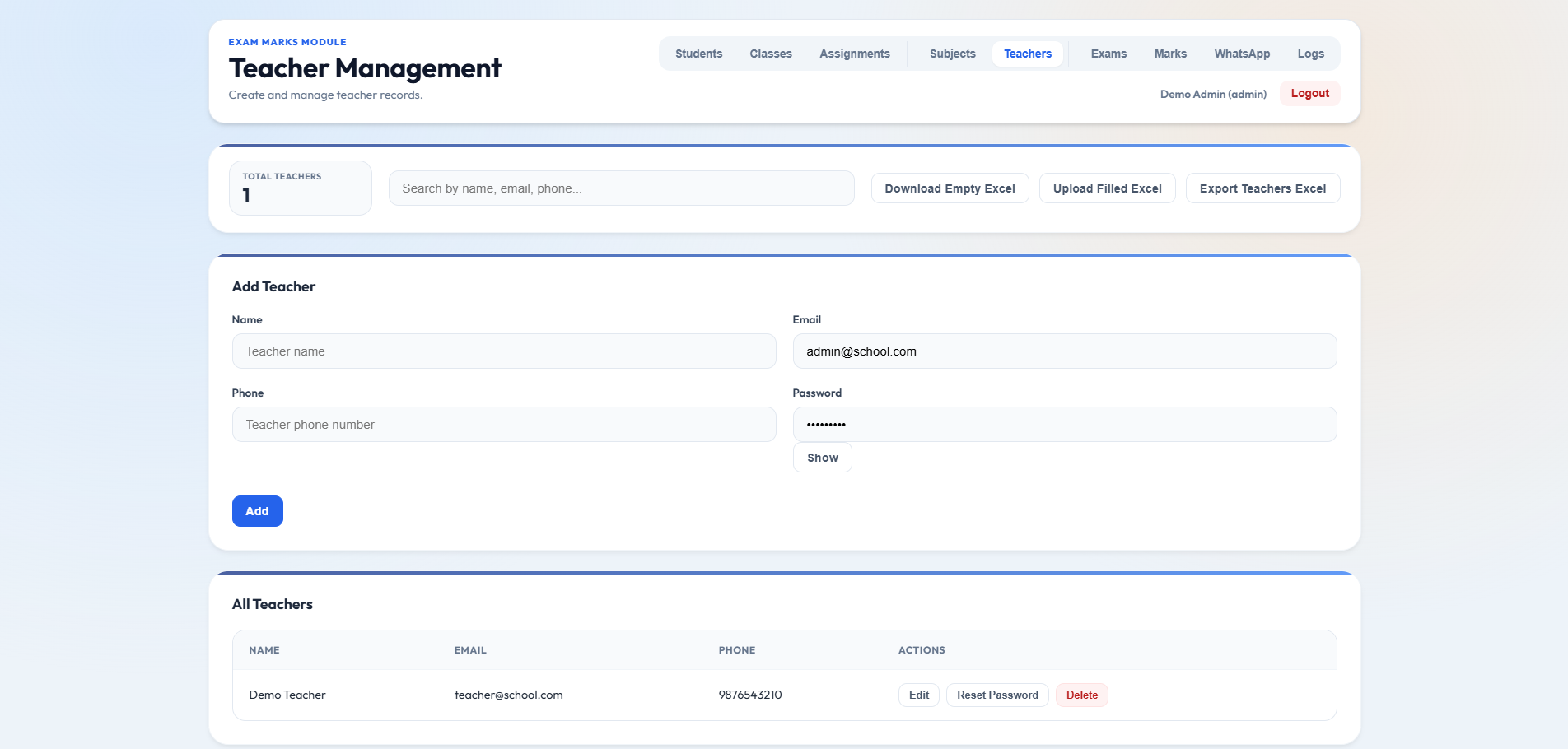Click the Teacher phone number field
Image resolution: width=1568 pixels, height=749 pixels.
[504, 425]
